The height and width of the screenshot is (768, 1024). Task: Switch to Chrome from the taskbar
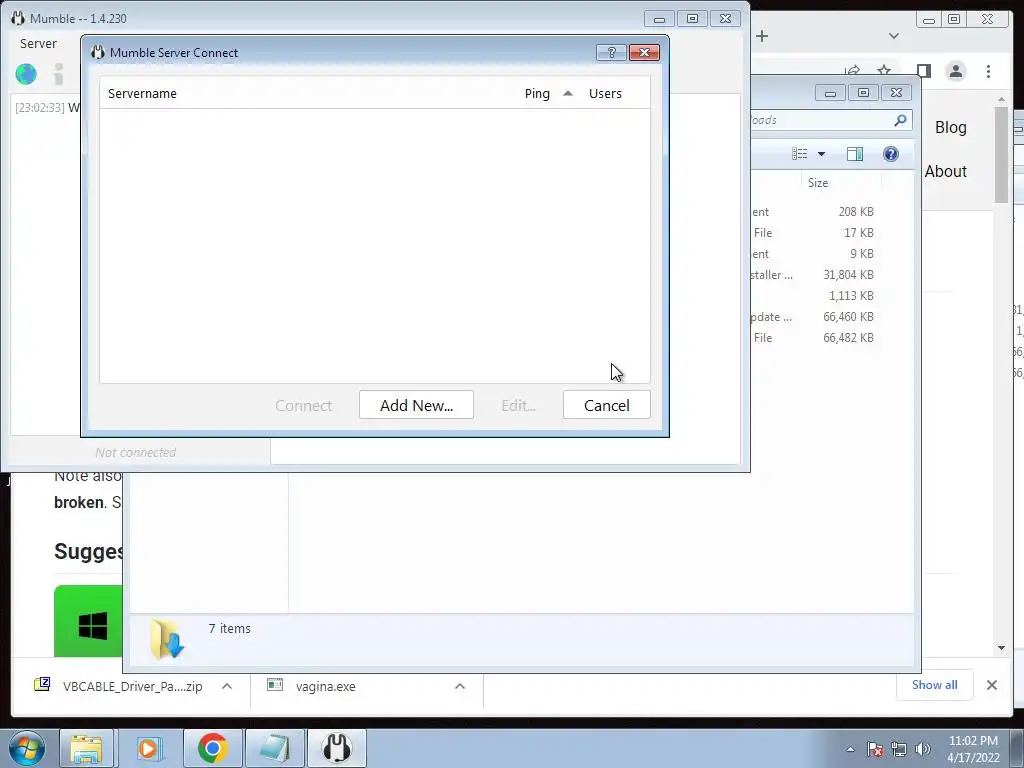tap(212, 748)
